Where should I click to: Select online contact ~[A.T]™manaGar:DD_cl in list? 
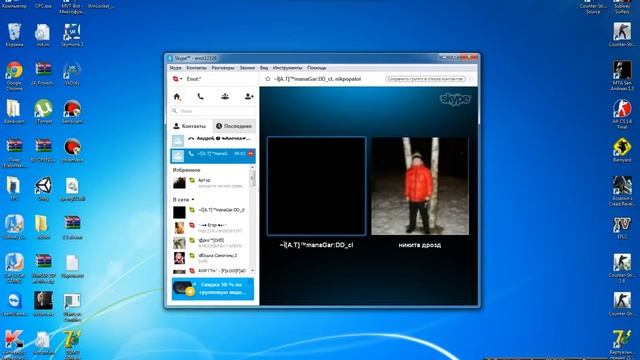point(210,212)
